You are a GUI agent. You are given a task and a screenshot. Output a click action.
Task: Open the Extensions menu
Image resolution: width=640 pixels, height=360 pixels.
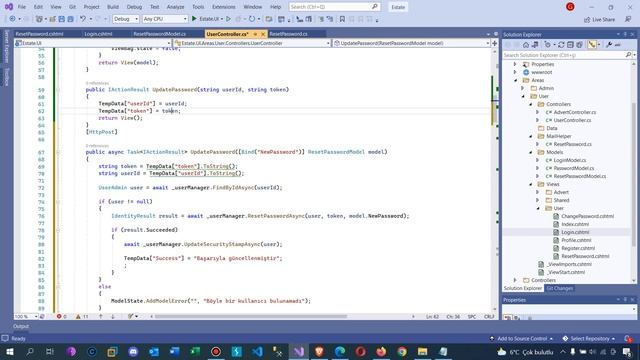tap(224, 7)
